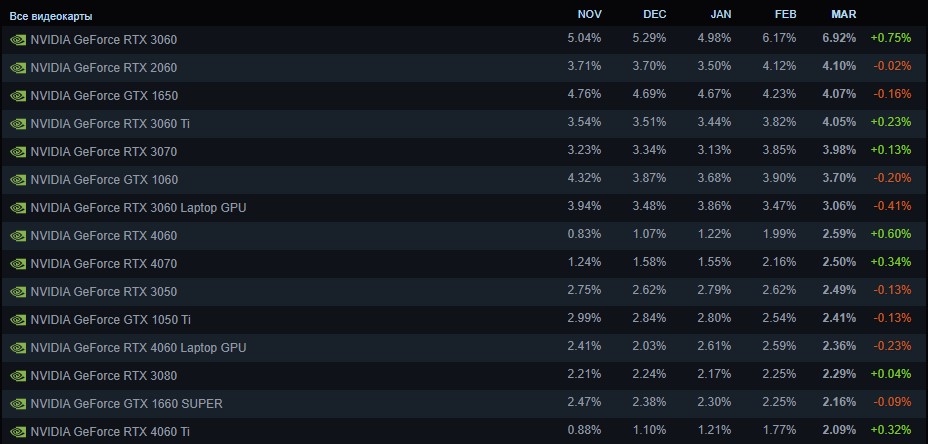Image resolution: width=928 pixels, height=444 pixels.
Task: Click NVIDIA logo icon beside RTX 2060
Action: [18, 67]
